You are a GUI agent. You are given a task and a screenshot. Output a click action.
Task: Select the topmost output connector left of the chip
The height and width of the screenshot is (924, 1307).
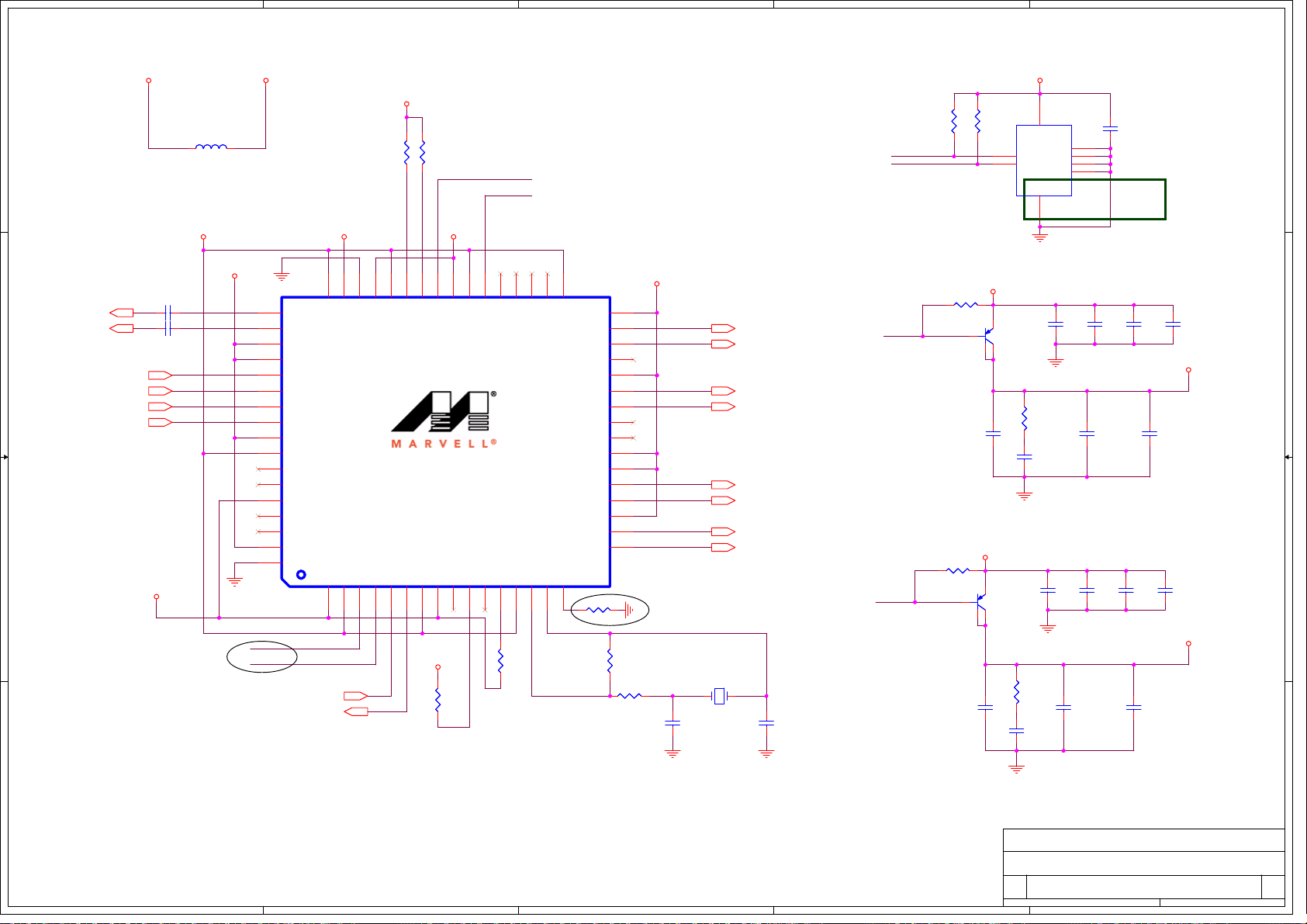click(x=122, y=313)
